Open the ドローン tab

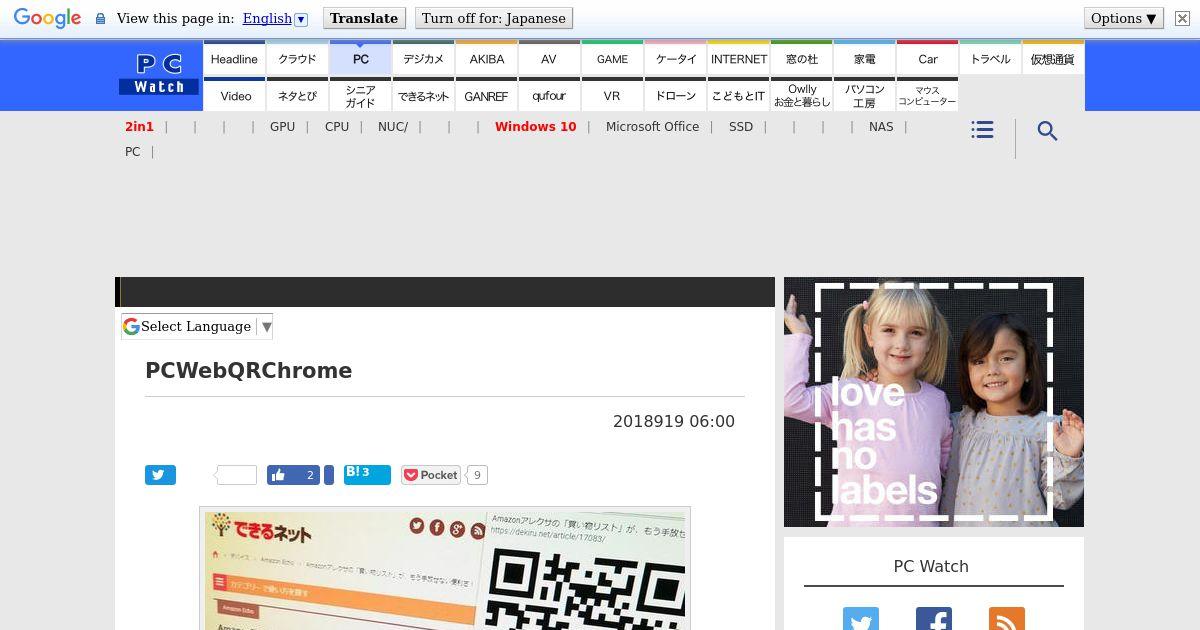pyautogui.click(x=675, y=95)
